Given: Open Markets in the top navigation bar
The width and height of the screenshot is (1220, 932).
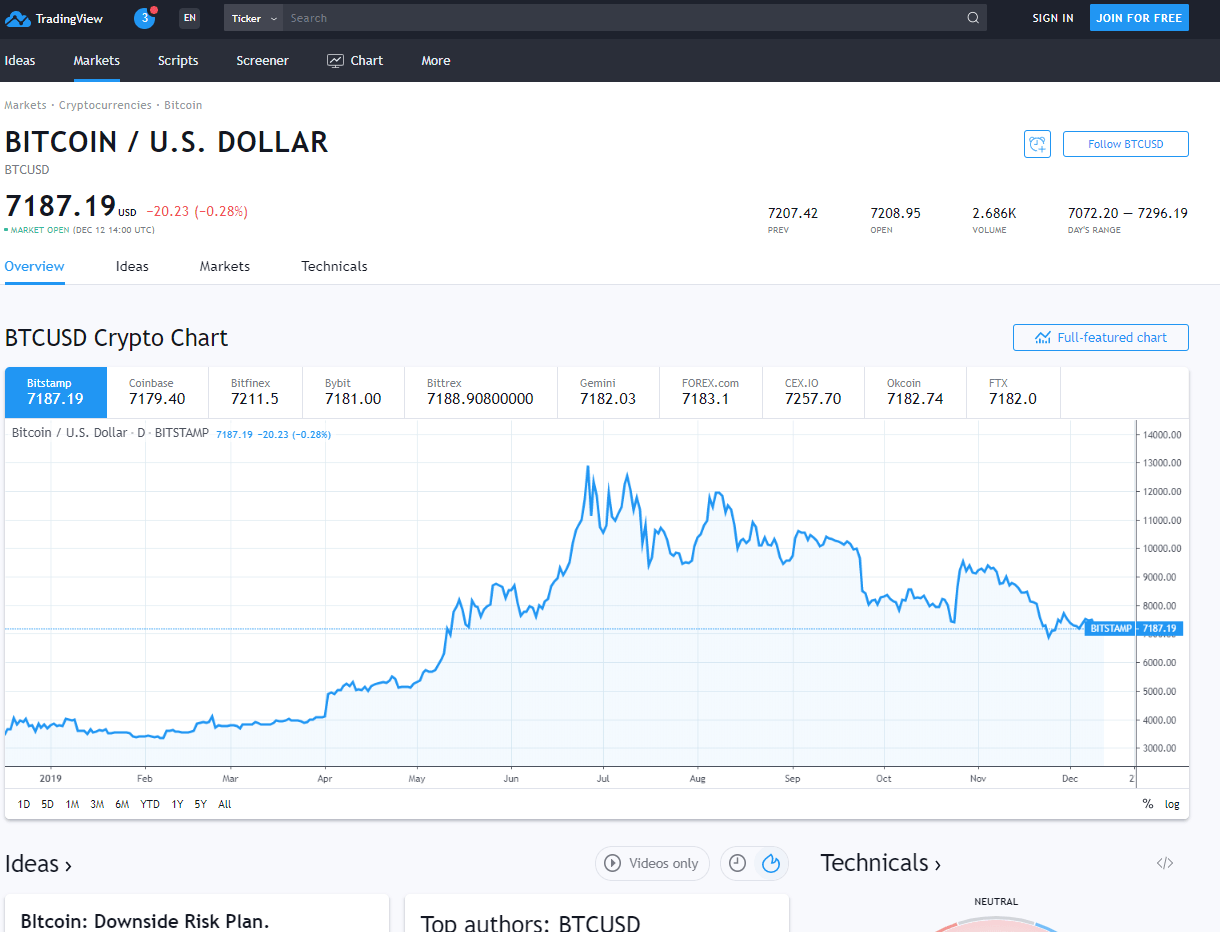Looking at the screenshot, I should point(97,61).
